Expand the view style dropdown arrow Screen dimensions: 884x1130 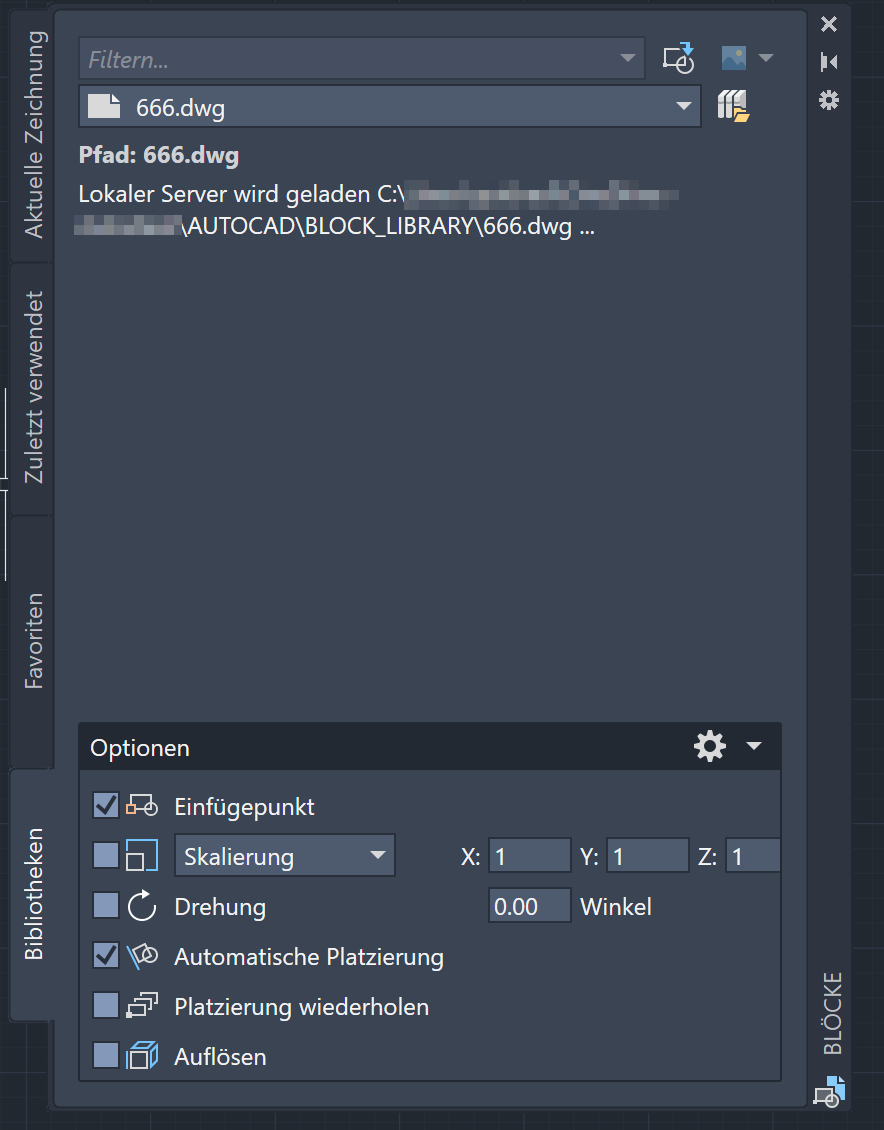(766, 57)
